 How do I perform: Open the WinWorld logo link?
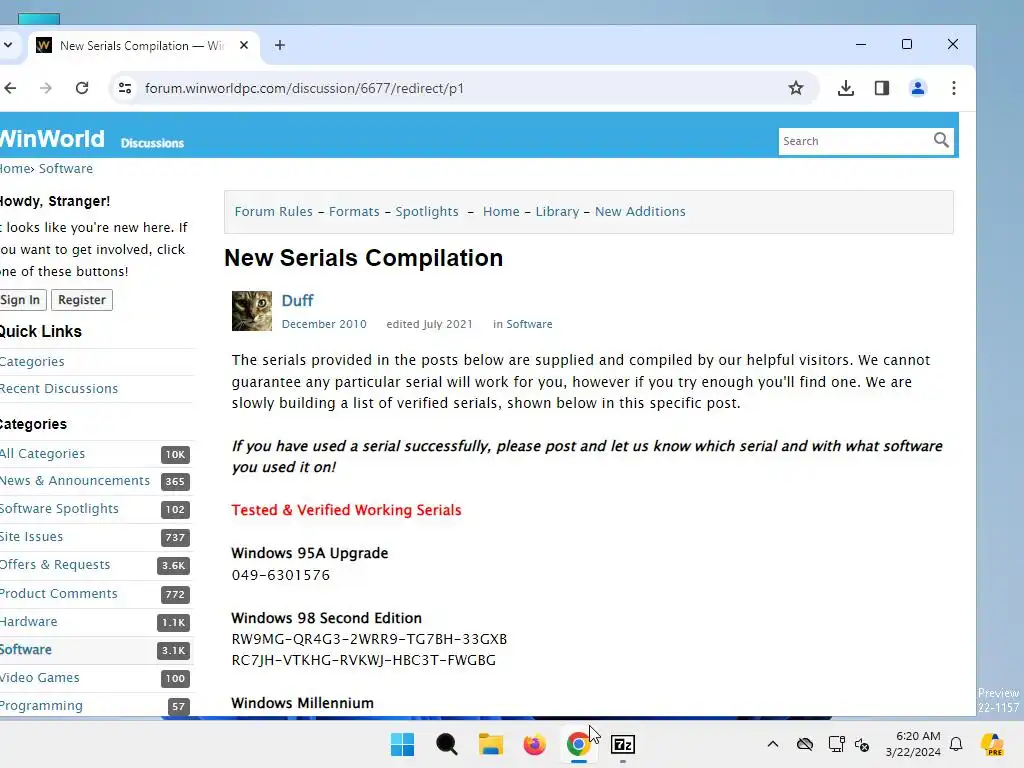click(x=52, y=138)
